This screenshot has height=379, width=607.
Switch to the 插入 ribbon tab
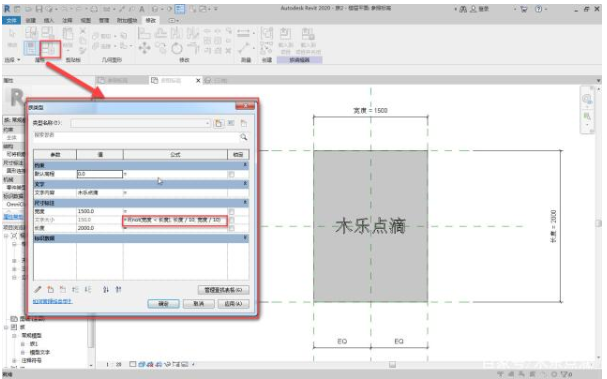pos(49,20)
